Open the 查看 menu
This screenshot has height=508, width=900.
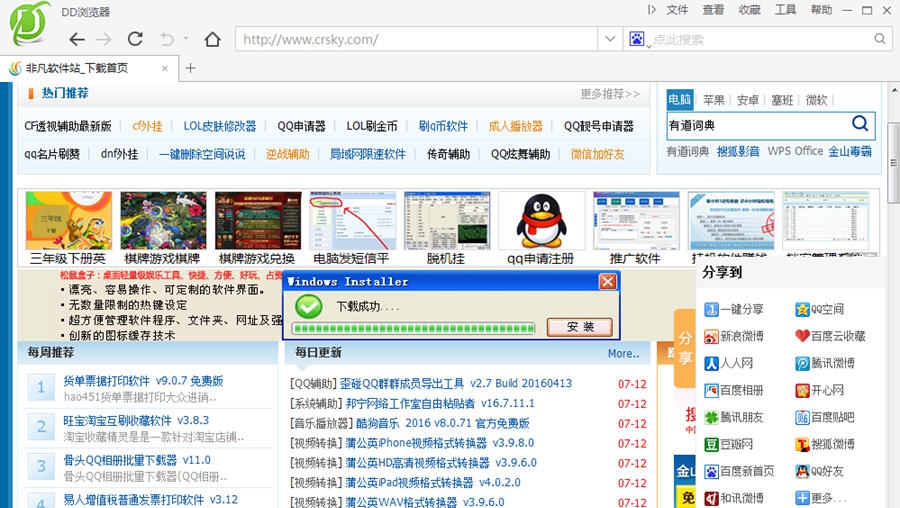point(713,10)
